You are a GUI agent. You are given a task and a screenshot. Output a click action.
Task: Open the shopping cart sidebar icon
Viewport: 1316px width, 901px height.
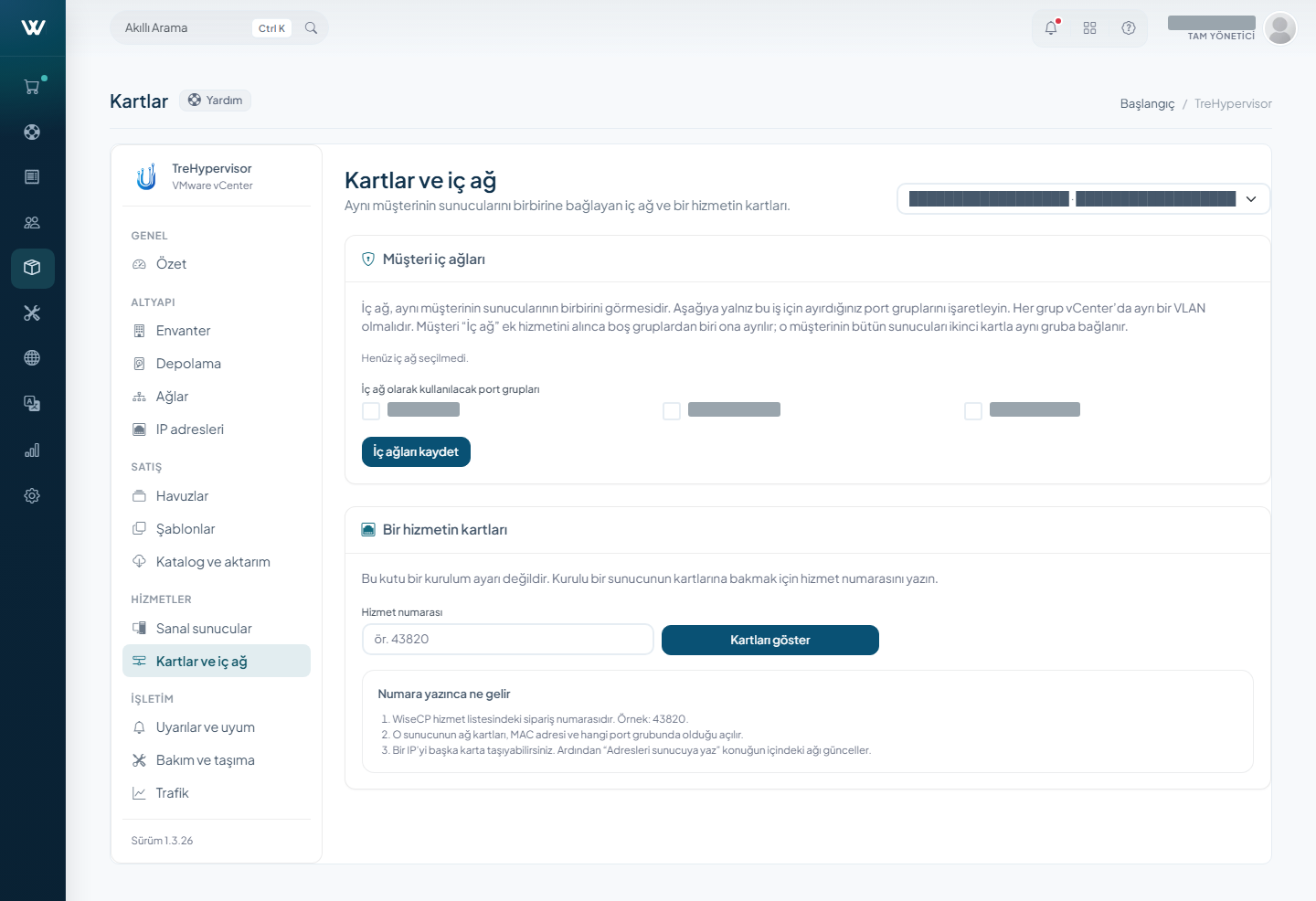click(x=32, y=87)
